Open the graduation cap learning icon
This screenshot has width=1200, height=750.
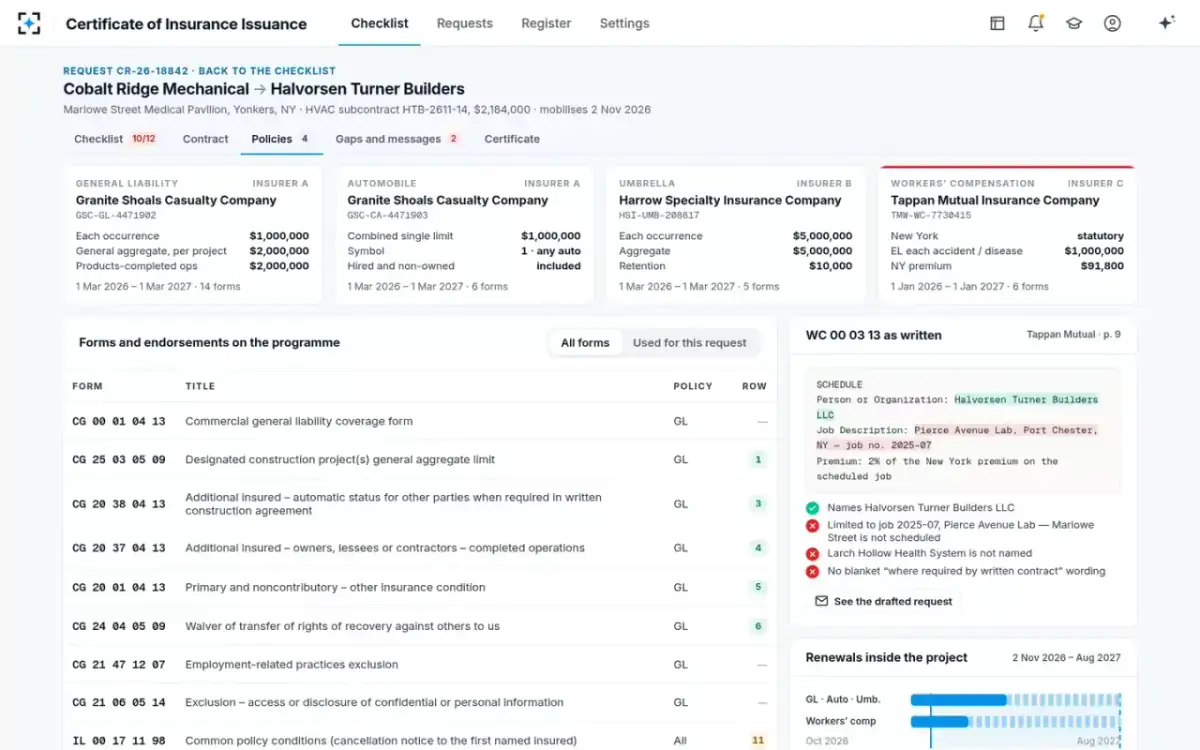tap(1074, 23)
